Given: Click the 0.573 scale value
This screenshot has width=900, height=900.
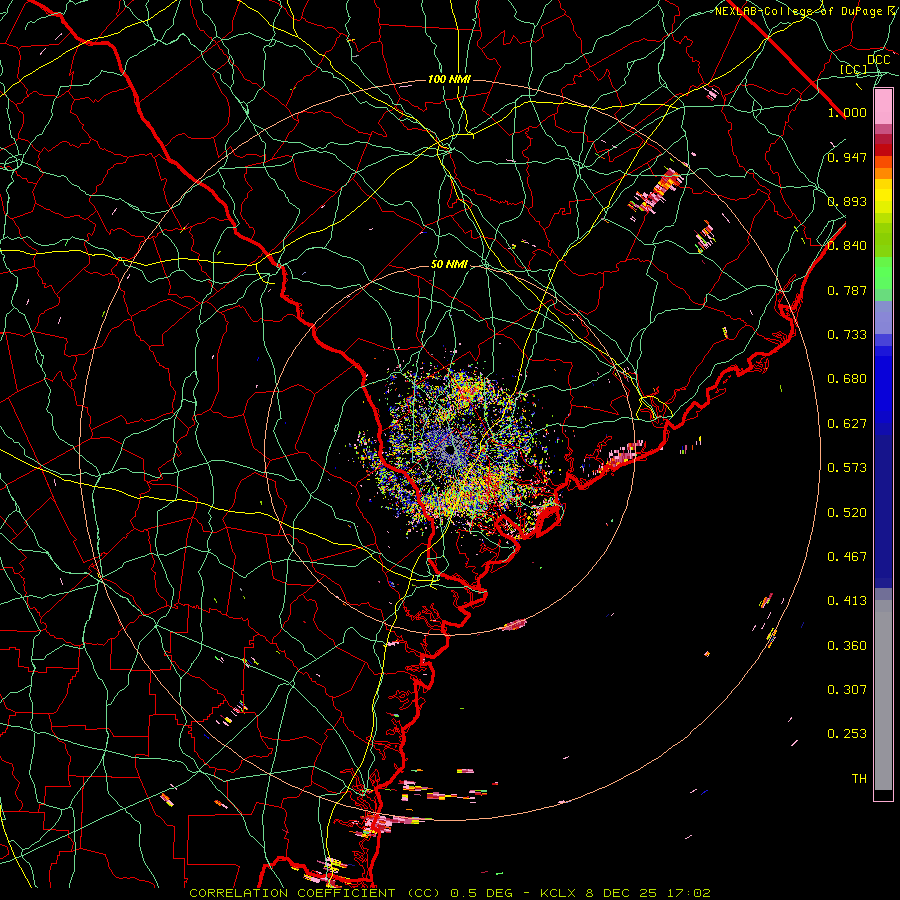Looking at the screenshot, I should click(847, 468).
